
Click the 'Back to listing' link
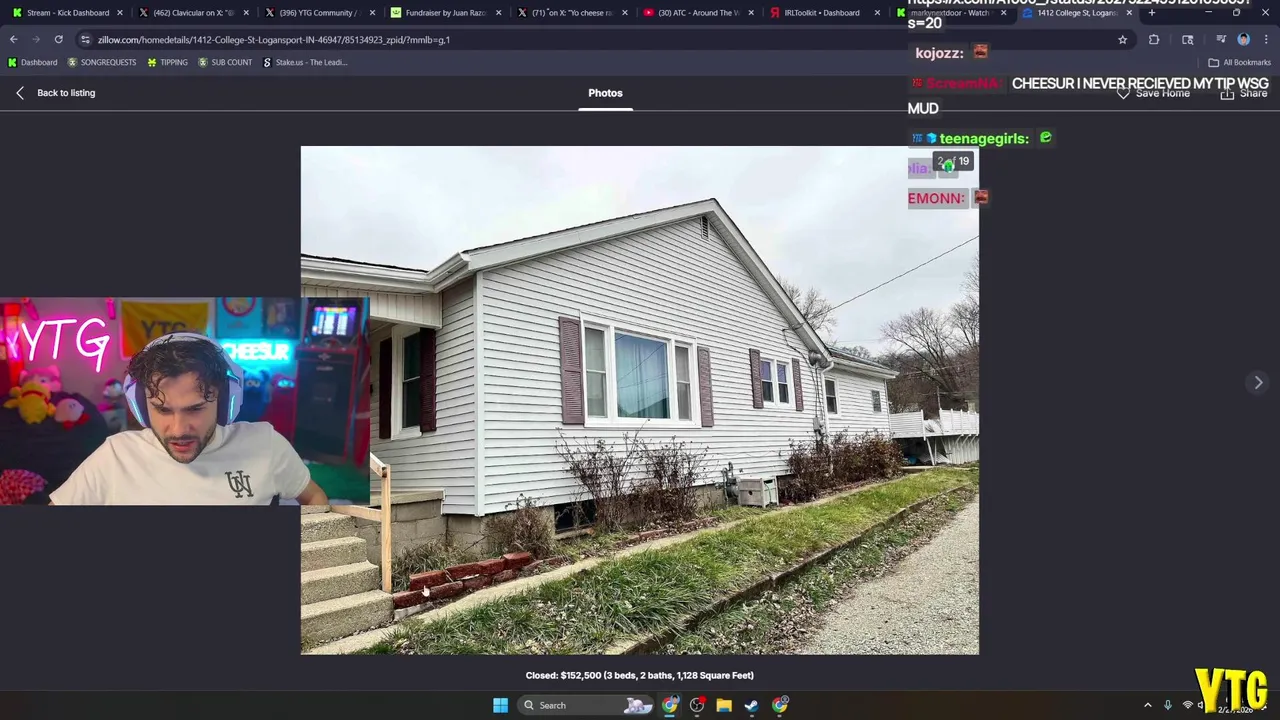[66, 93]
